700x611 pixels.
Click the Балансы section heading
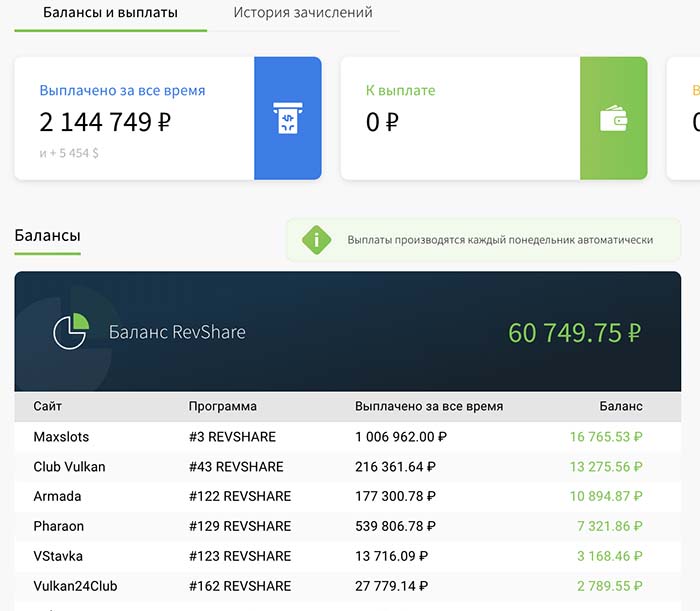pos(47,236)
